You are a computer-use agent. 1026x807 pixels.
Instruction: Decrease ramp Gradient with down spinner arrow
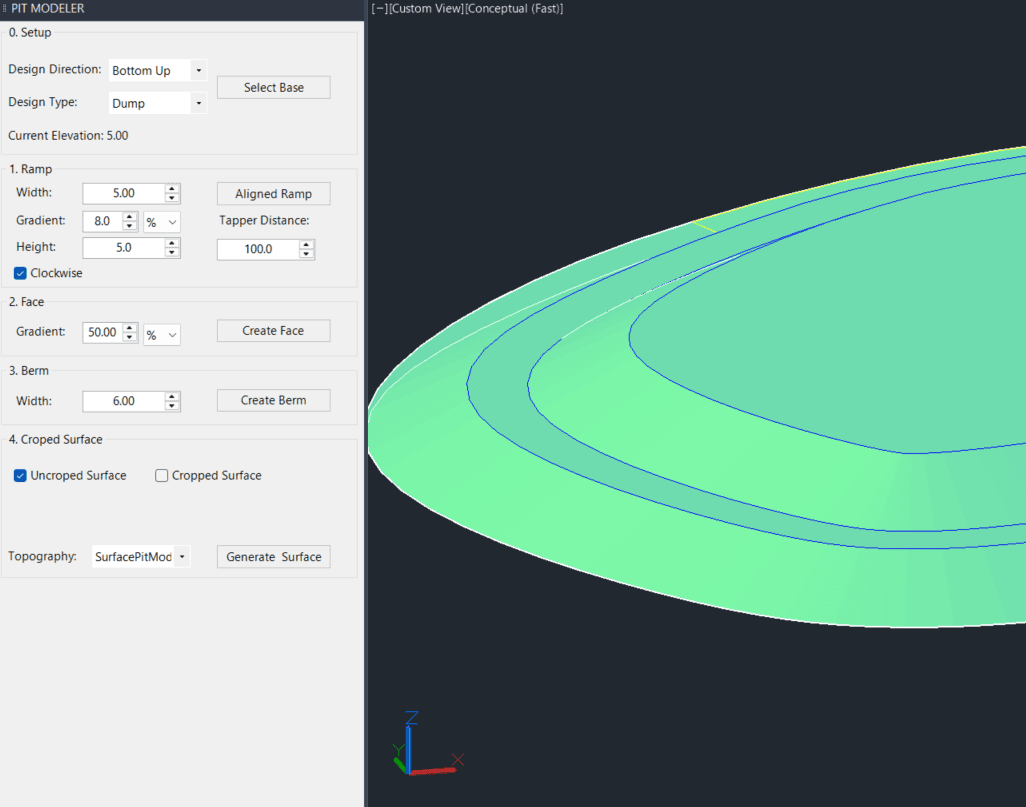click(x=130, y=226)
